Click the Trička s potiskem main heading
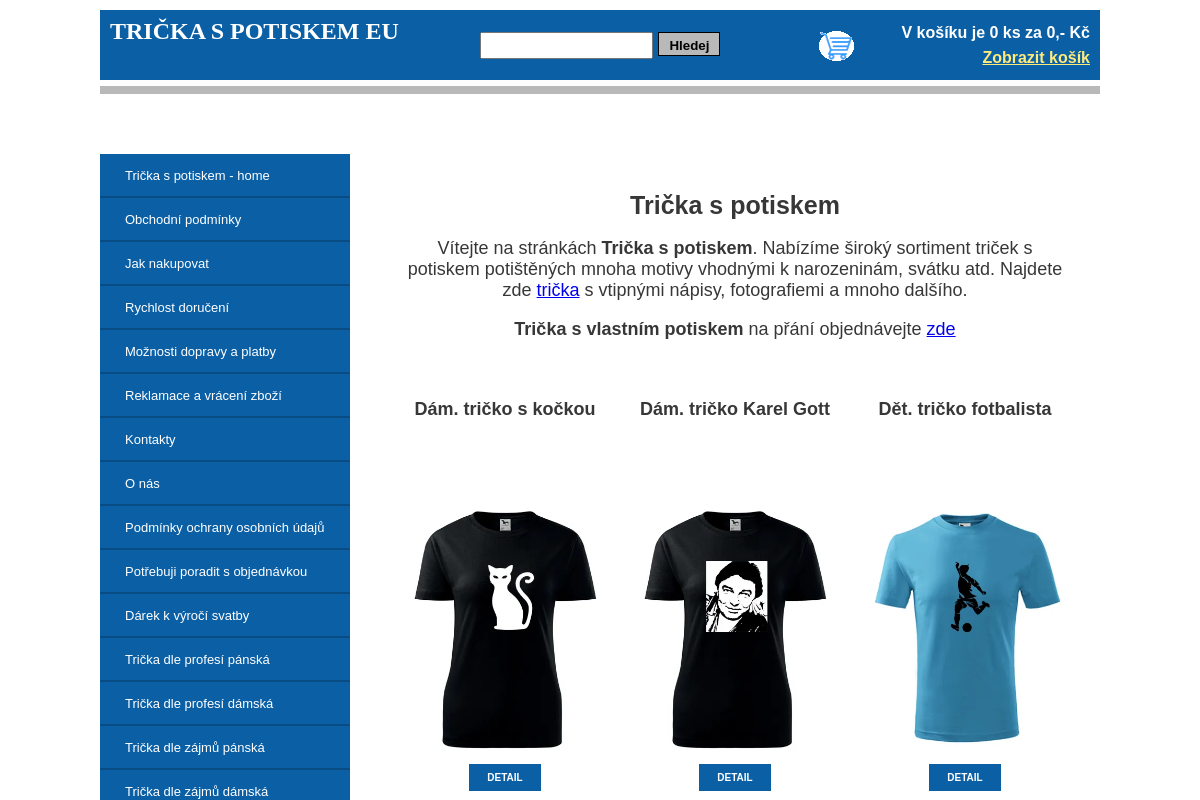 tap(735, 205)
